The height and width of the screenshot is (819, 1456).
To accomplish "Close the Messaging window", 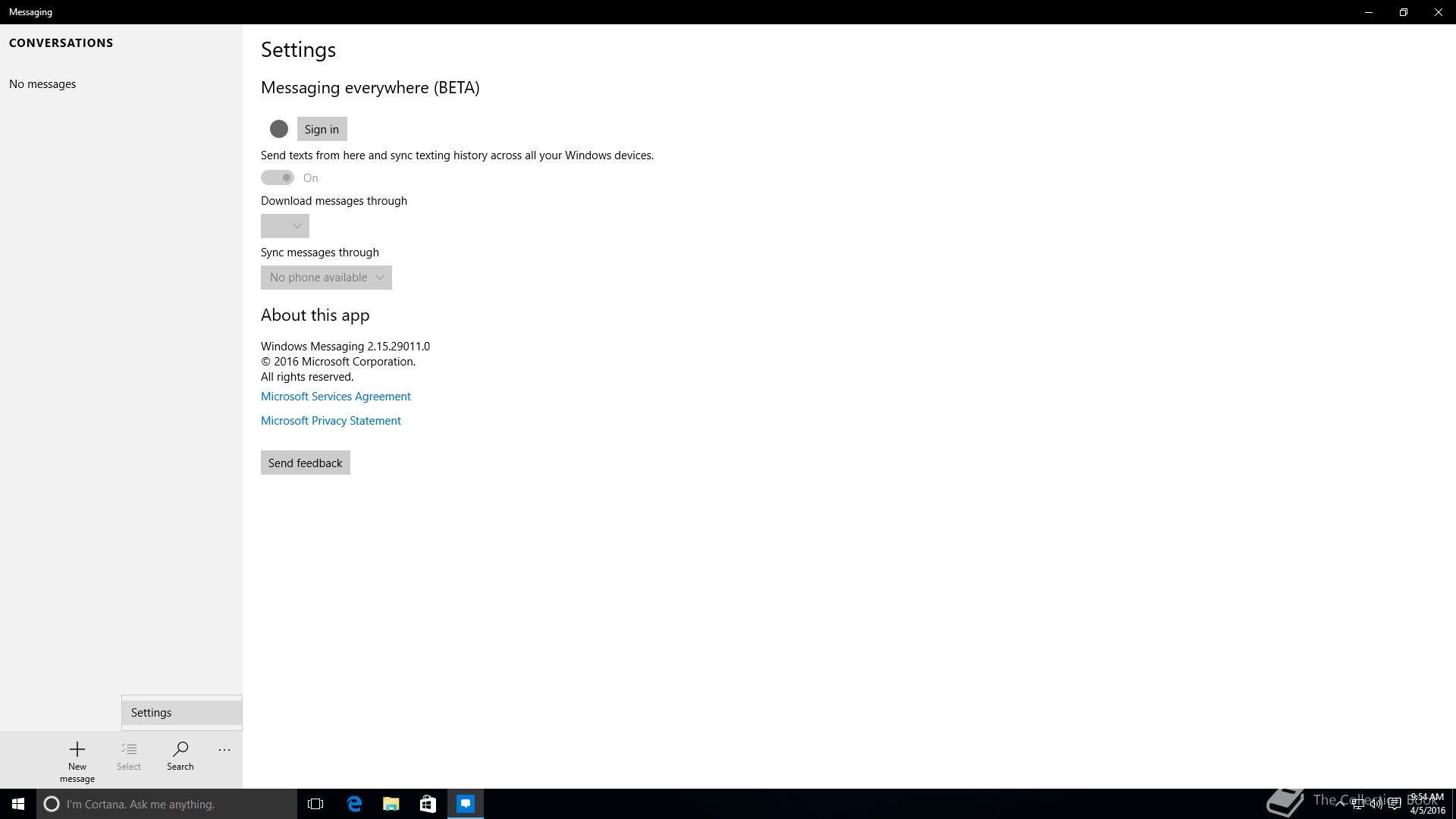I will (x=1439, y=12).
